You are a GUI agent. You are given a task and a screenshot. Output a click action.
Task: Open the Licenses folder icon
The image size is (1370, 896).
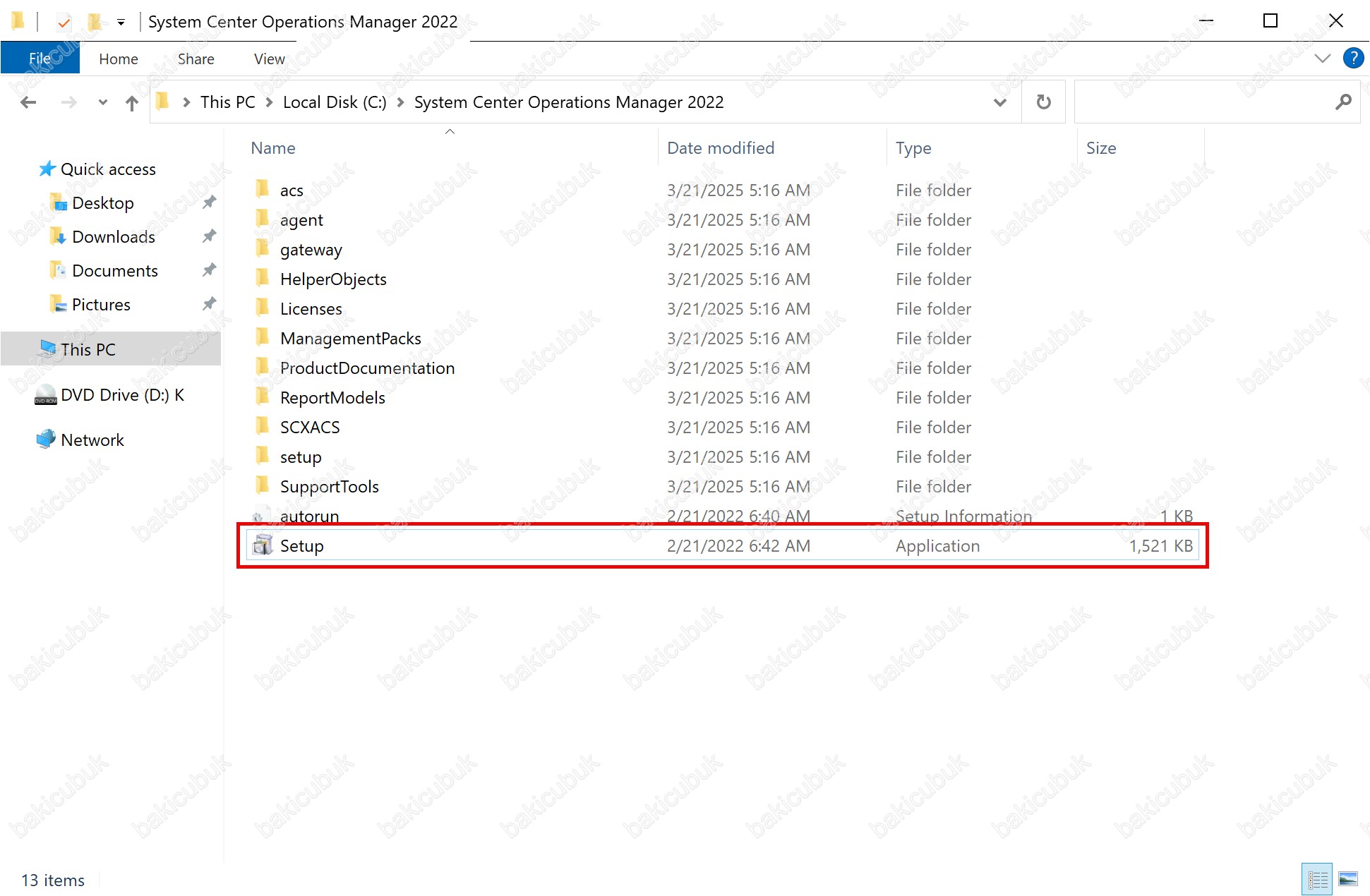click(x=263, y=308)
